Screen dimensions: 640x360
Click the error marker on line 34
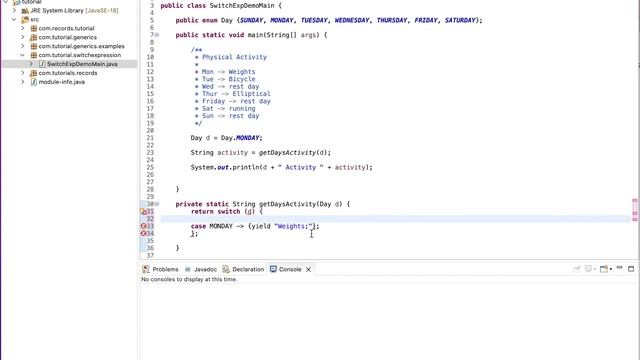coord(143,233)
